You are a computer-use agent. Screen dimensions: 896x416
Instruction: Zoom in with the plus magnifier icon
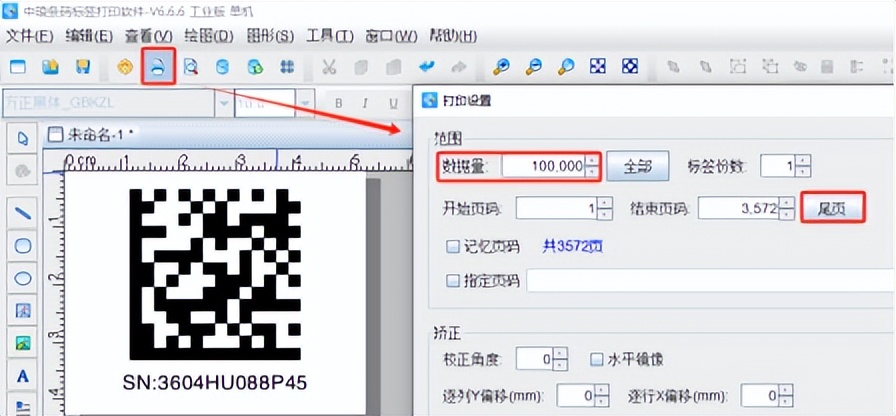(x=501, y=67)
